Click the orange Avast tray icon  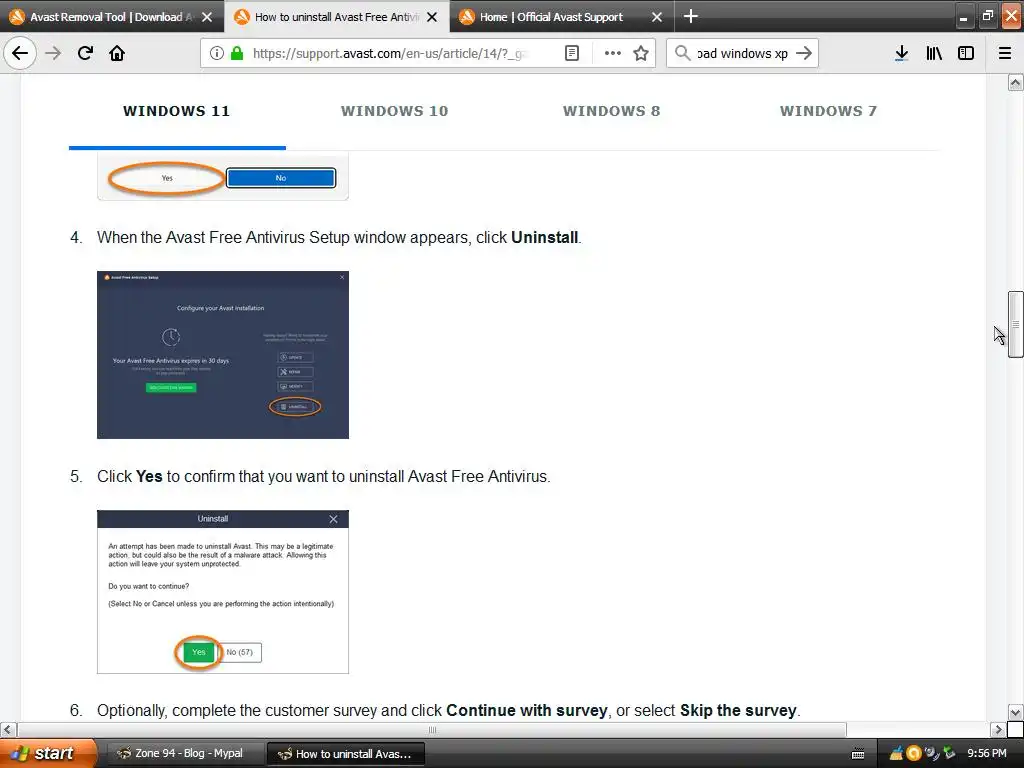coord(914,754)
